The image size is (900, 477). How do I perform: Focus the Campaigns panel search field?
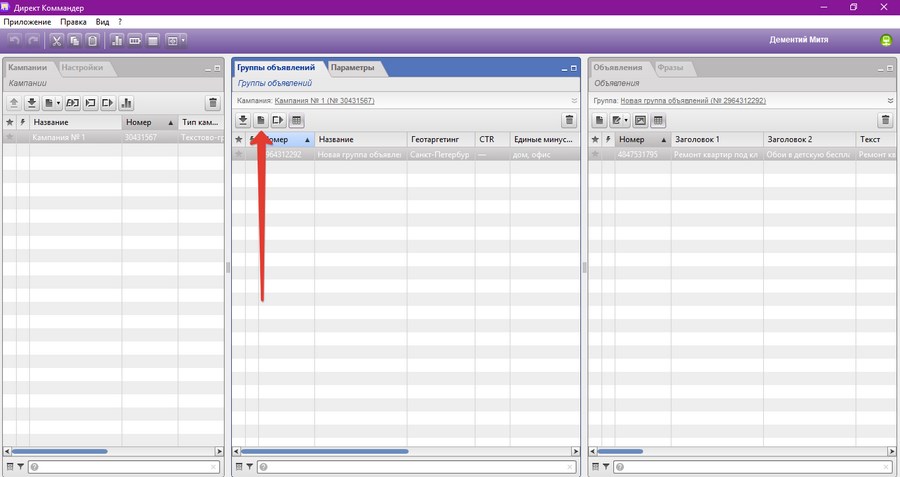click(124, 467)
